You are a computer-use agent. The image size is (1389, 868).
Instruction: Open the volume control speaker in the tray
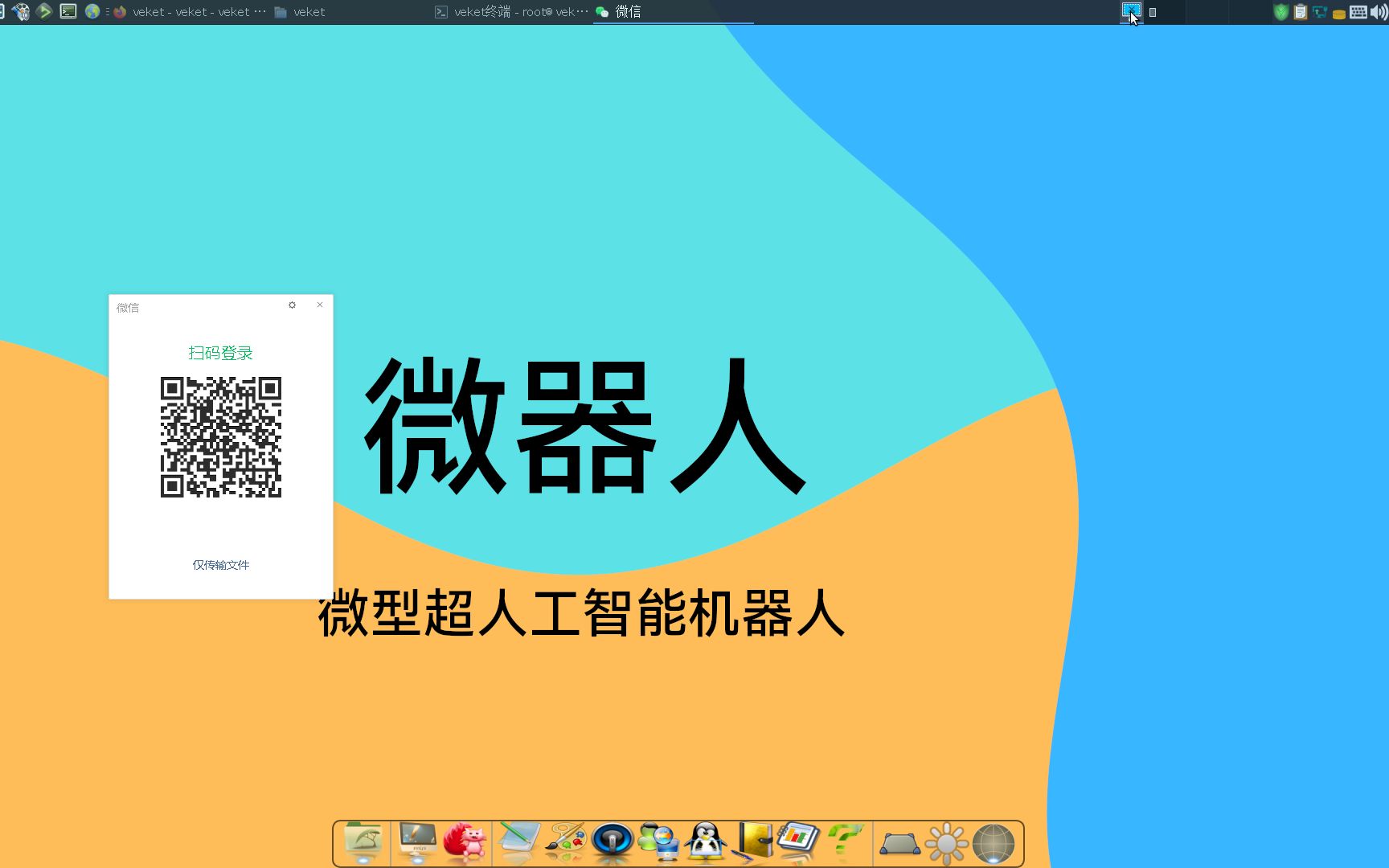[1377, 12]
